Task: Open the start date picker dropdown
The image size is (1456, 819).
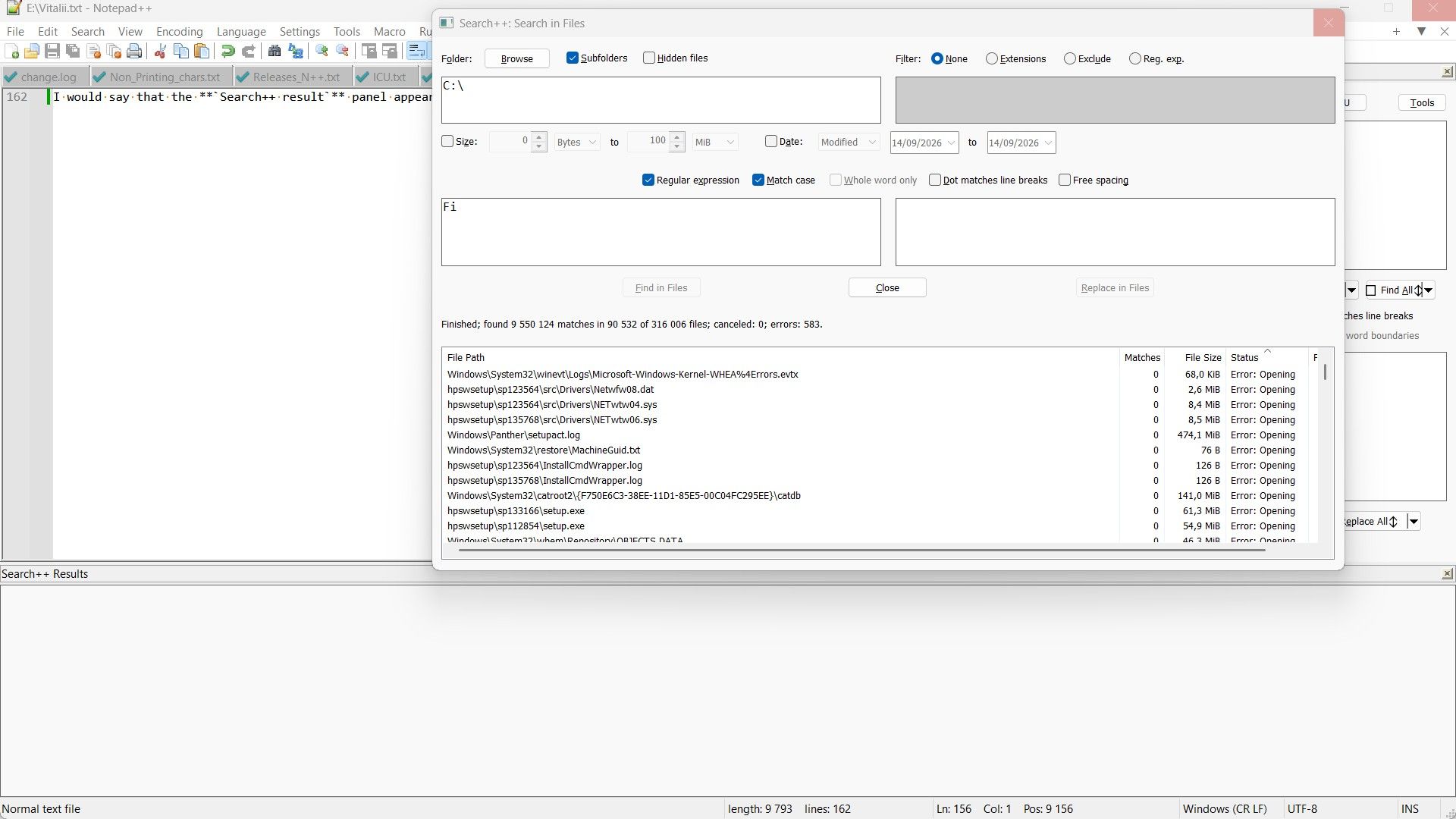Action: (951, 143)
